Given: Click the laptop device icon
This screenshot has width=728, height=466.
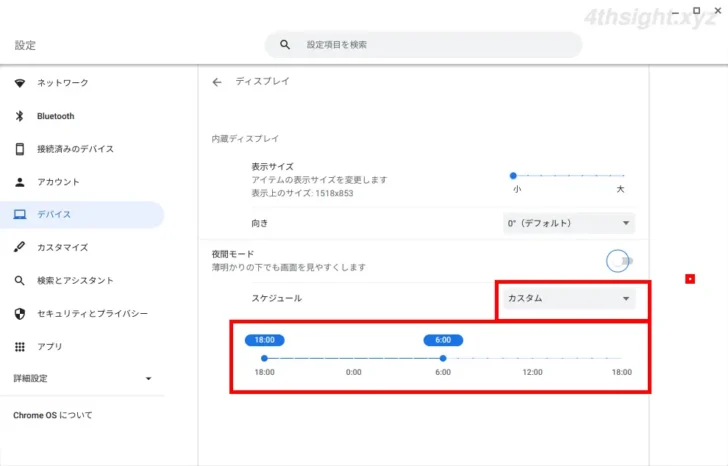Looking at the screenshot, I should tap(20, 214).
